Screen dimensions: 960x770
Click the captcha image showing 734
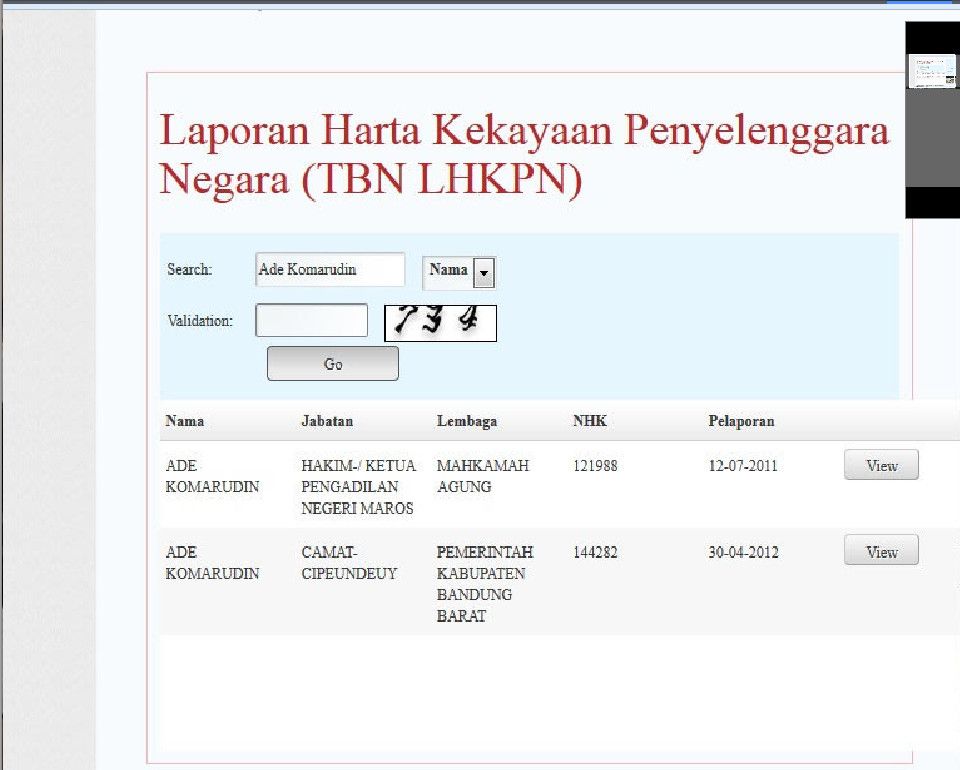pyautogui.click(x=440, y=323)
